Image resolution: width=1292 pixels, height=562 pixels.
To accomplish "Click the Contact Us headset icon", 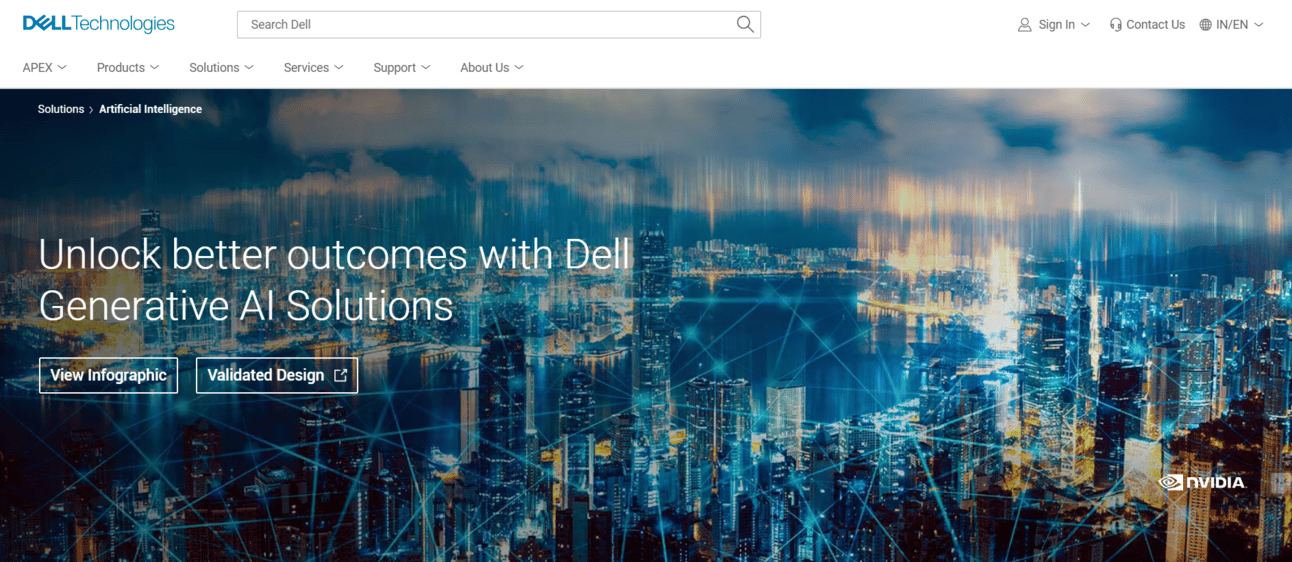I will 1116,25.
